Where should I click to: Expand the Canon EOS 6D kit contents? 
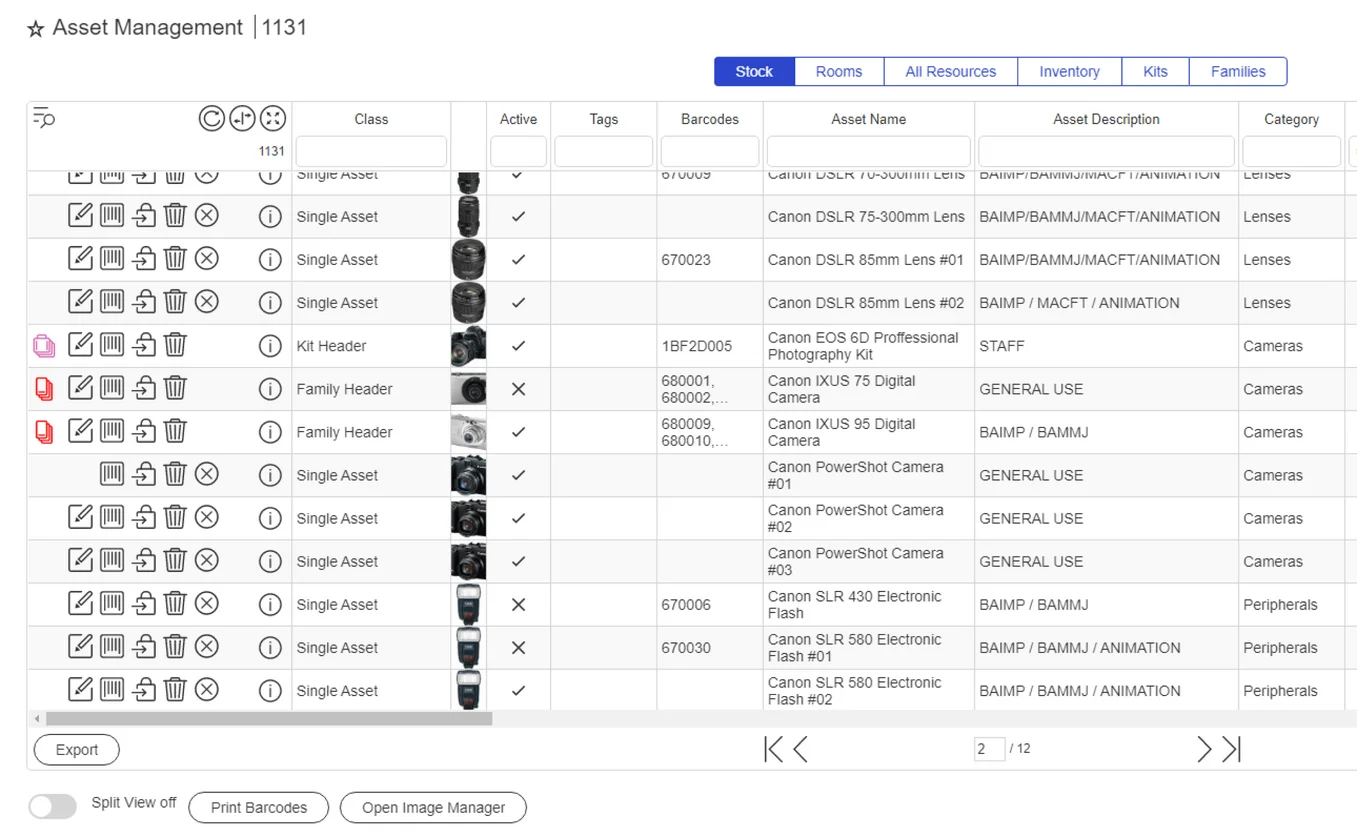(x=44, y=346)
